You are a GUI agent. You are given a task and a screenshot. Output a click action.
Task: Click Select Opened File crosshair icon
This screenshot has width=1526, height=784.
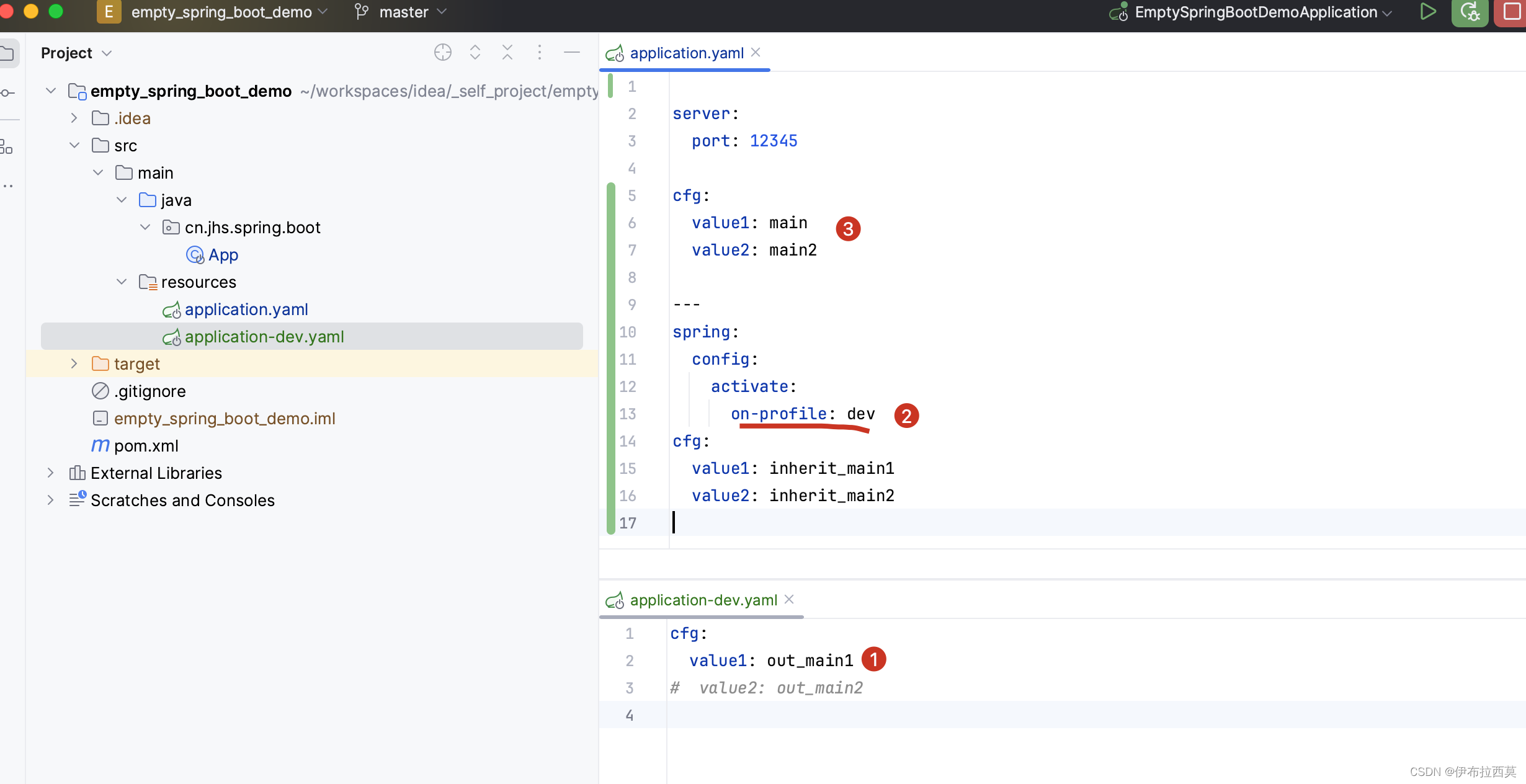tap(443, 53)
